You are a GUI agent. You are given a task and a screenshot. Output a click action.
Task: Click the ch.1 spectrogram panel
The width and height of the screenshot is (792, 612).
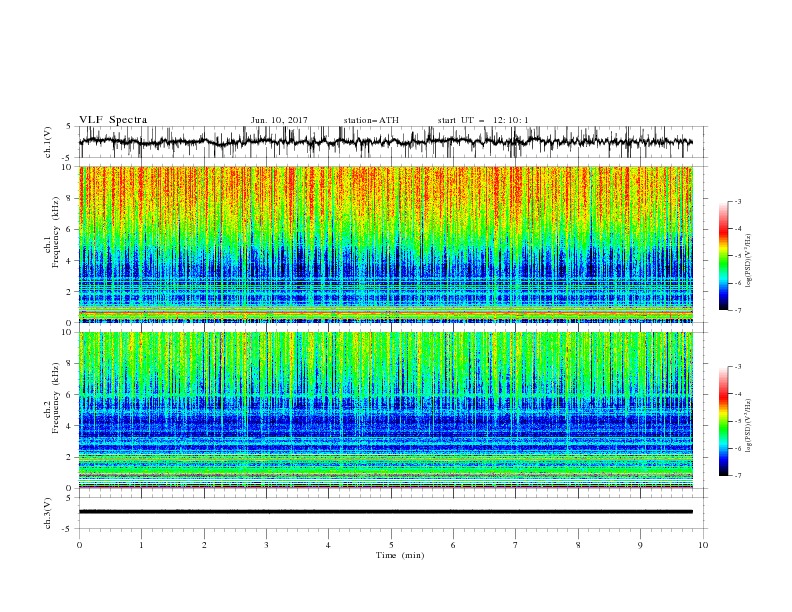(385, 244)
